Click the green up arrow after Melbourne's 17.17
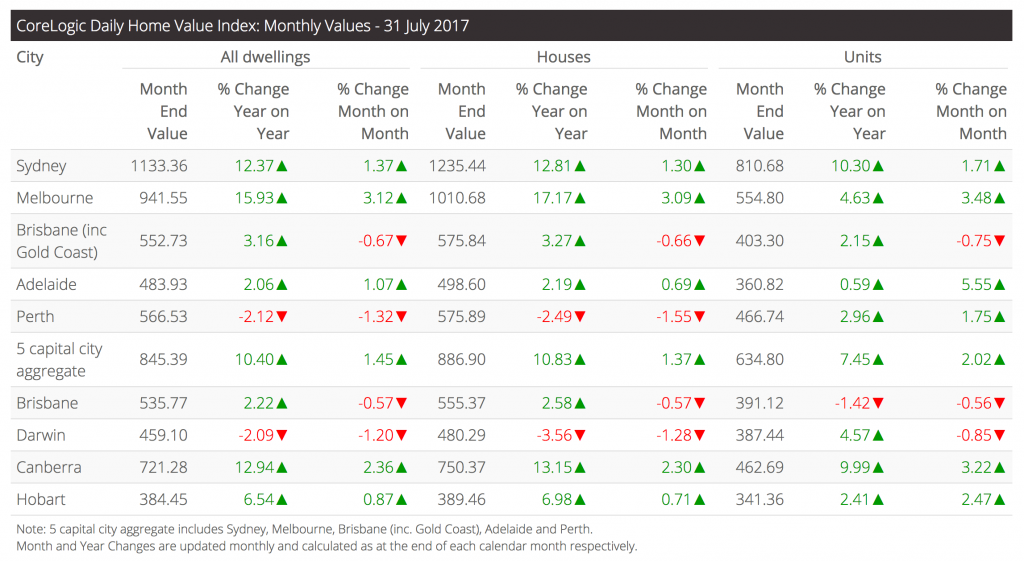The image size is (1024, 562). [x=581, y=199]
